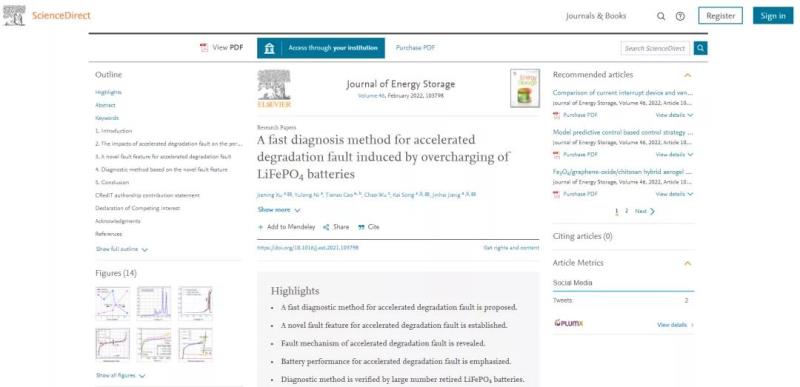
Task: Click the Cite quote icon
Action: (361, 227)
